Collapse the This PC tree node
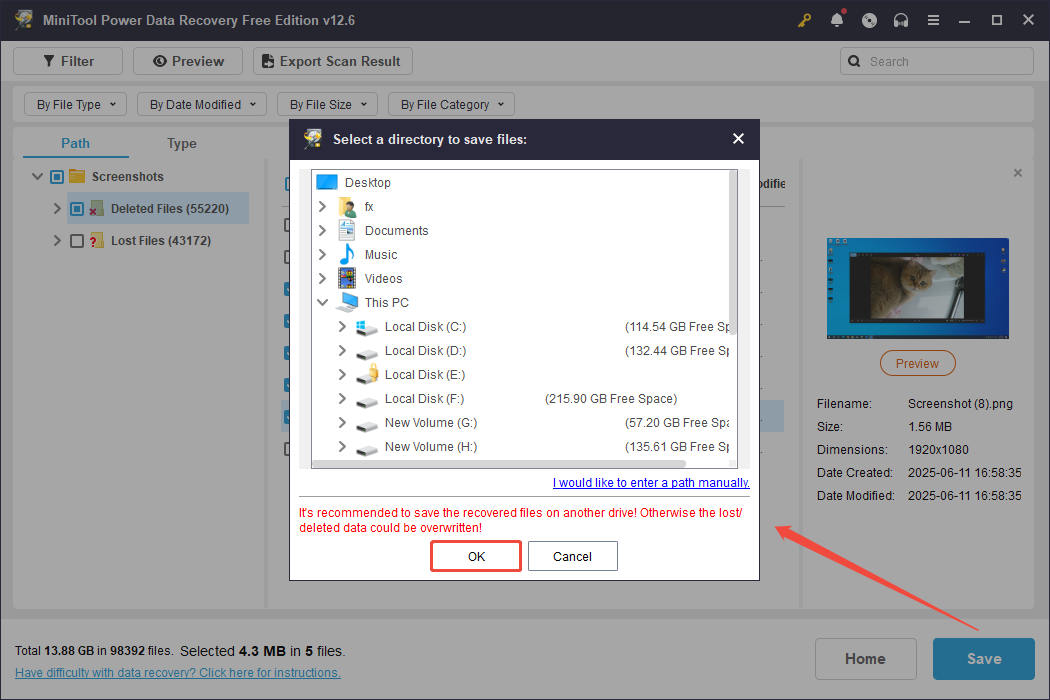Image resolution: width=1050 pixels, height=700 pixels. click(x=323, y=302)
